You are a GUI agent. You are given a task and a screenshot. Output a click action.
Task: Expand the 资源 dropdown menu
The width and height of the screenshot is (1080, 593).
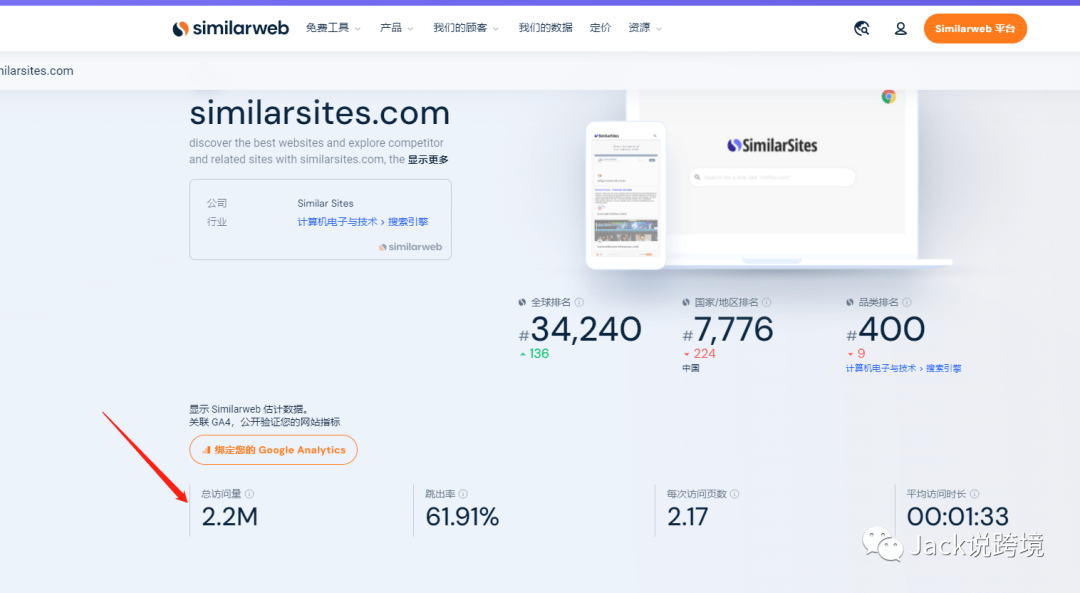click(645, 28)
